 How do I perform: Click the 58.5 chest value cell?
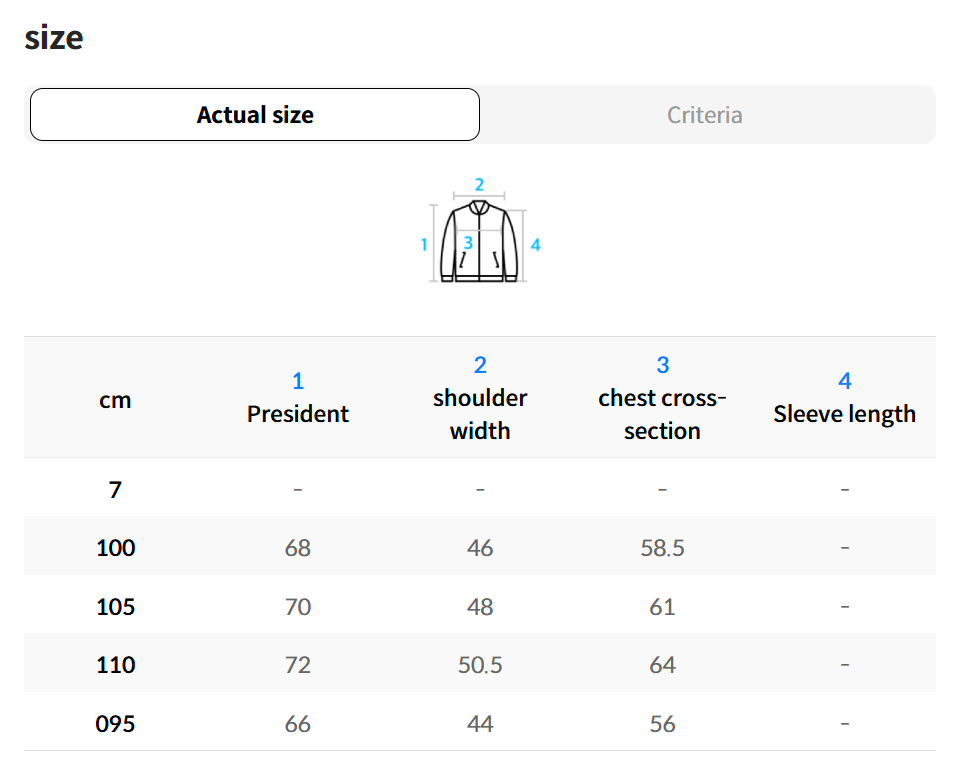[662, 548]
